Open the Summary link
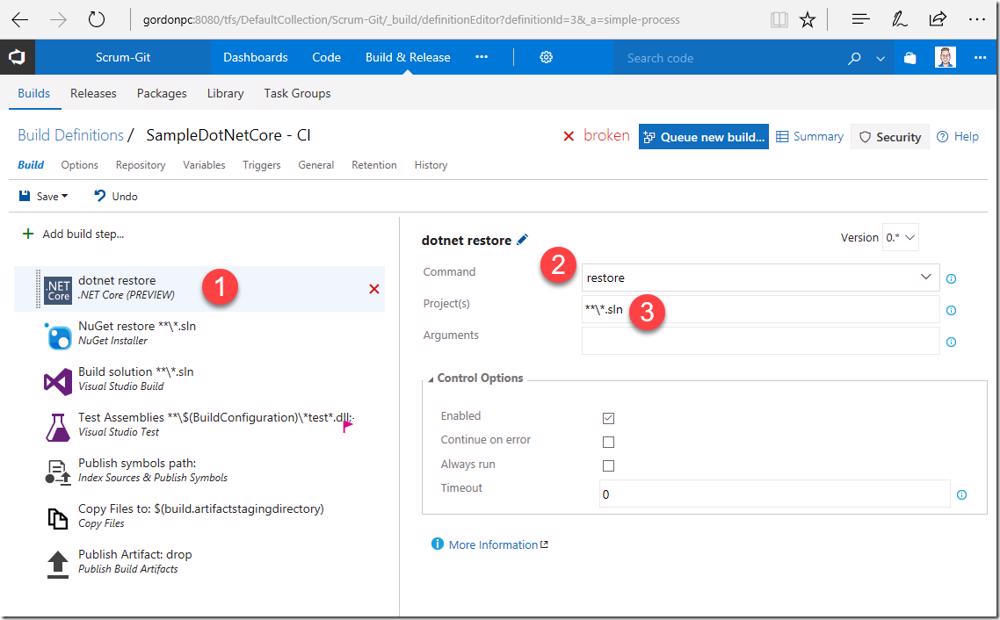Viewport: 1000px width, 620px height. [x=809, y=137]
